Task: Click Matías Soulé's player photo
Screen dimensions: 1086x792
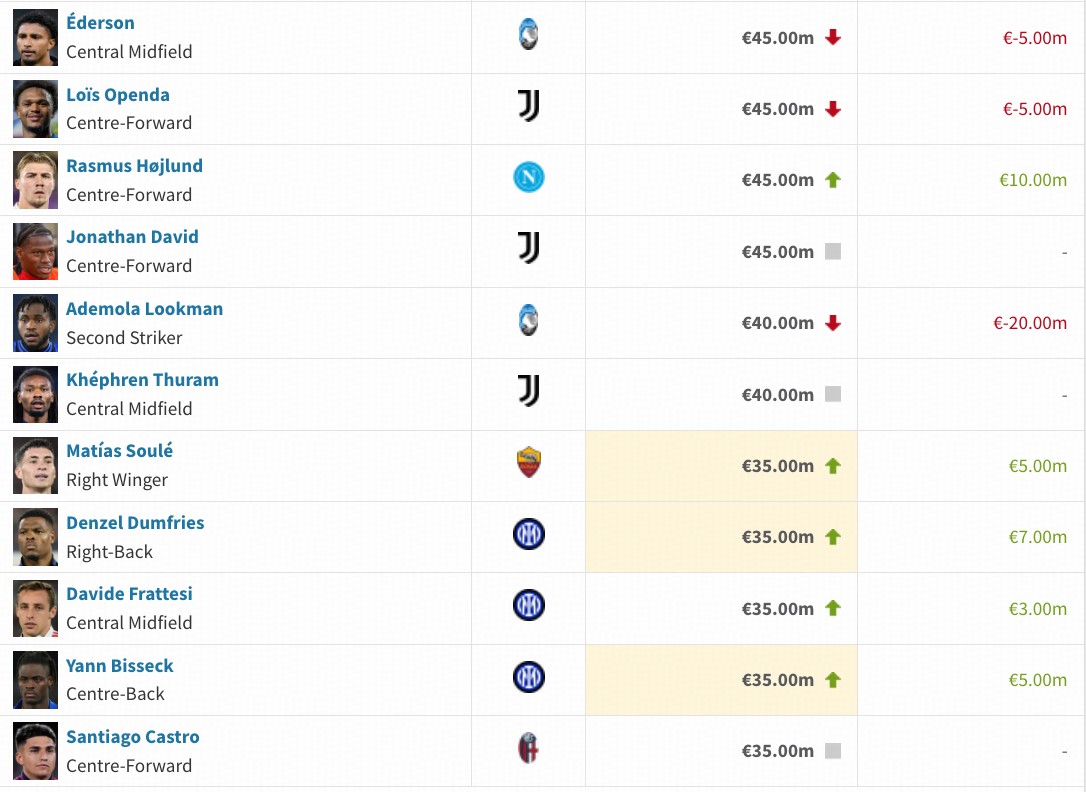Action: [x=35, y=466]
